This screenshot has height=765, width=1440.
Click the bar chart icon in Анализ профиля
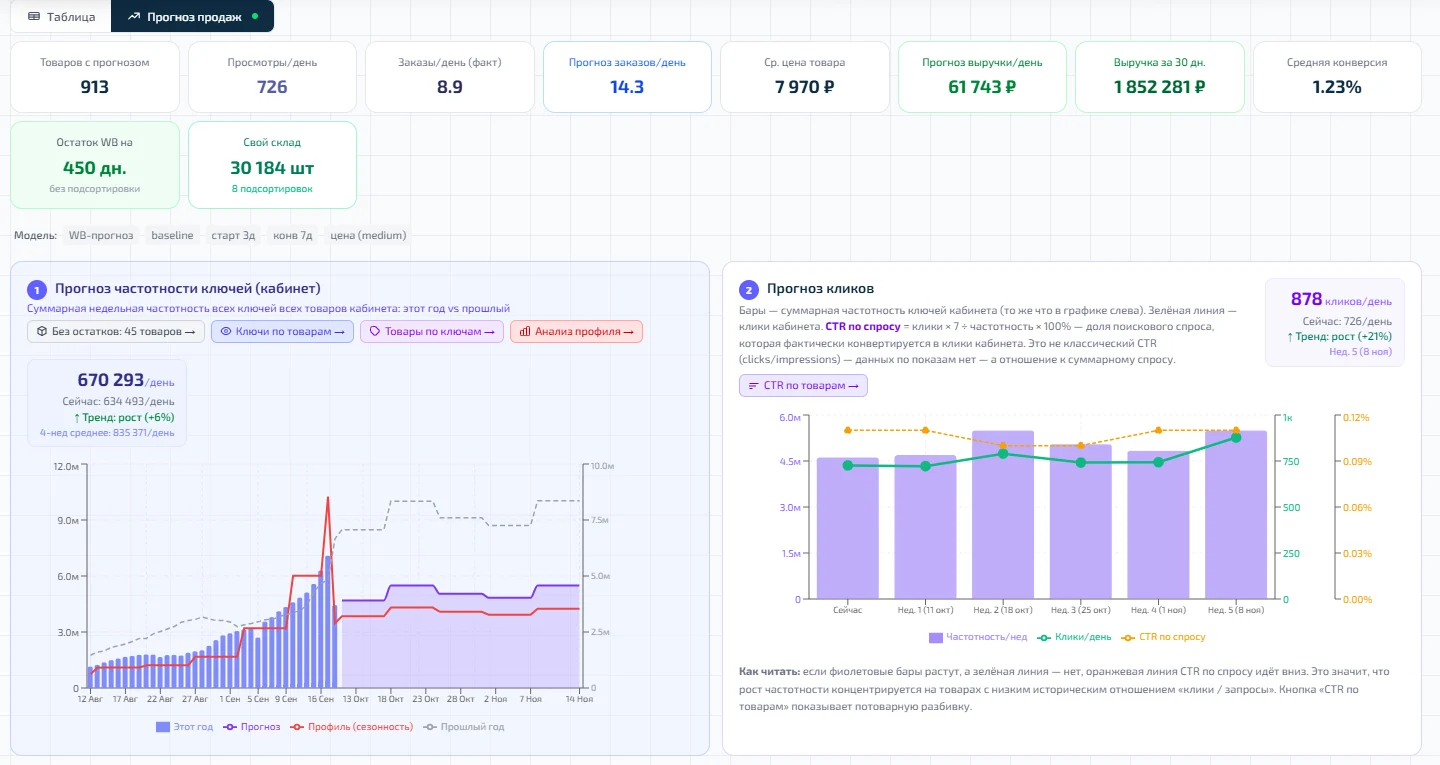pos(525,331)
